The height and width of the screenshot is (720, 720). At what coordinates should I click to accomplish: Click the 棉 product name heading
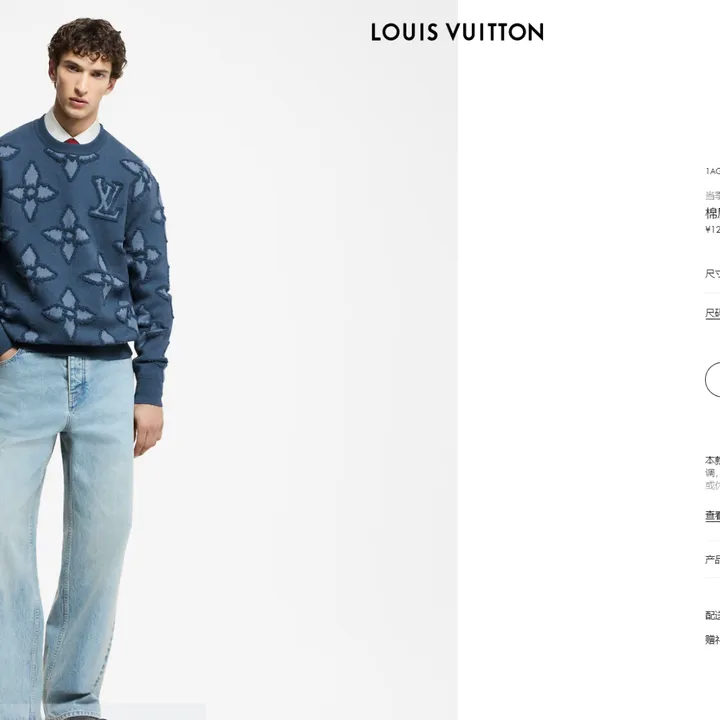pos(713,213)
